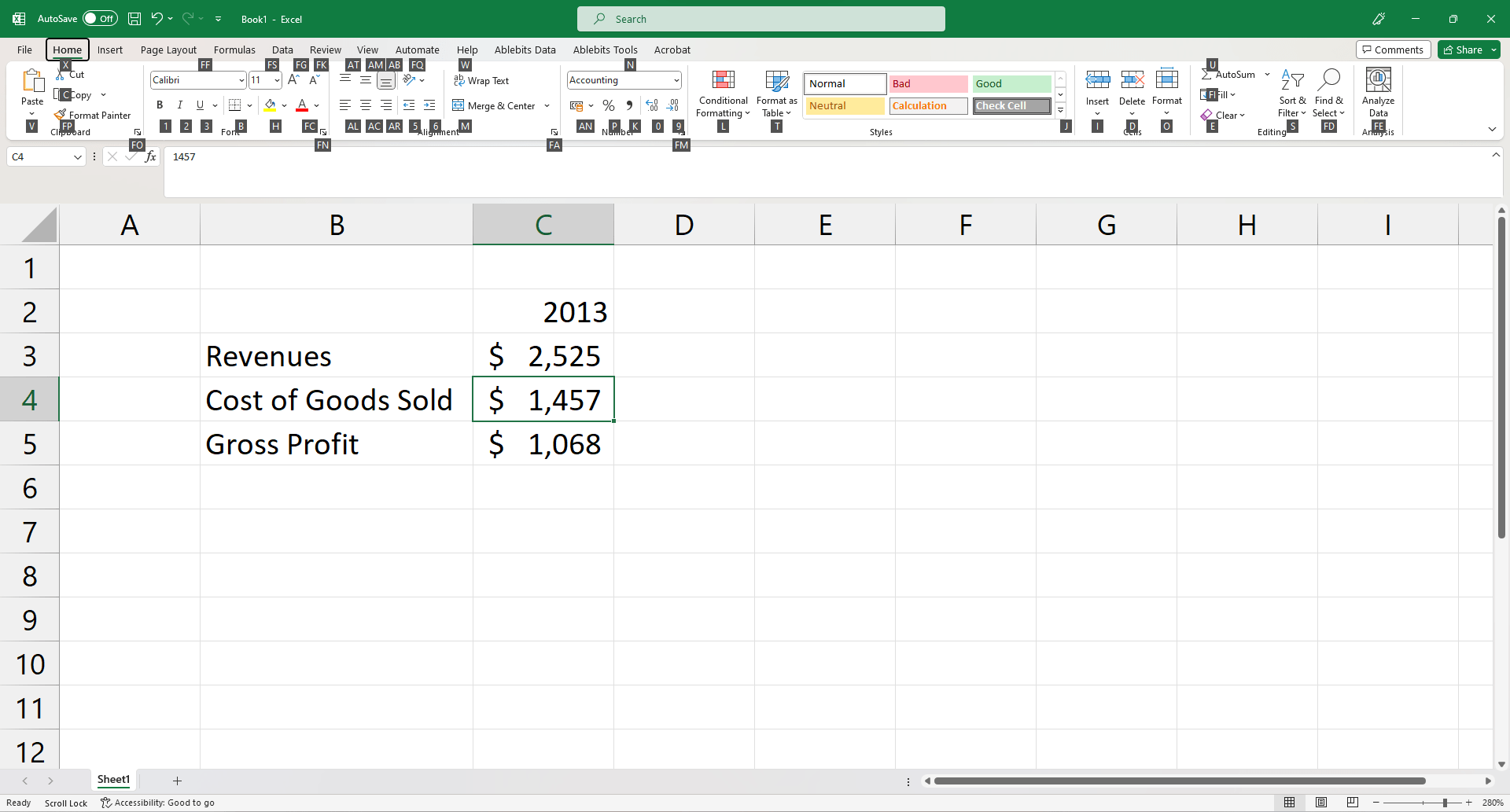Open the Formulas ribbon tab
This screenshot has height=812, width=1510.
click(x=234, y=50)
